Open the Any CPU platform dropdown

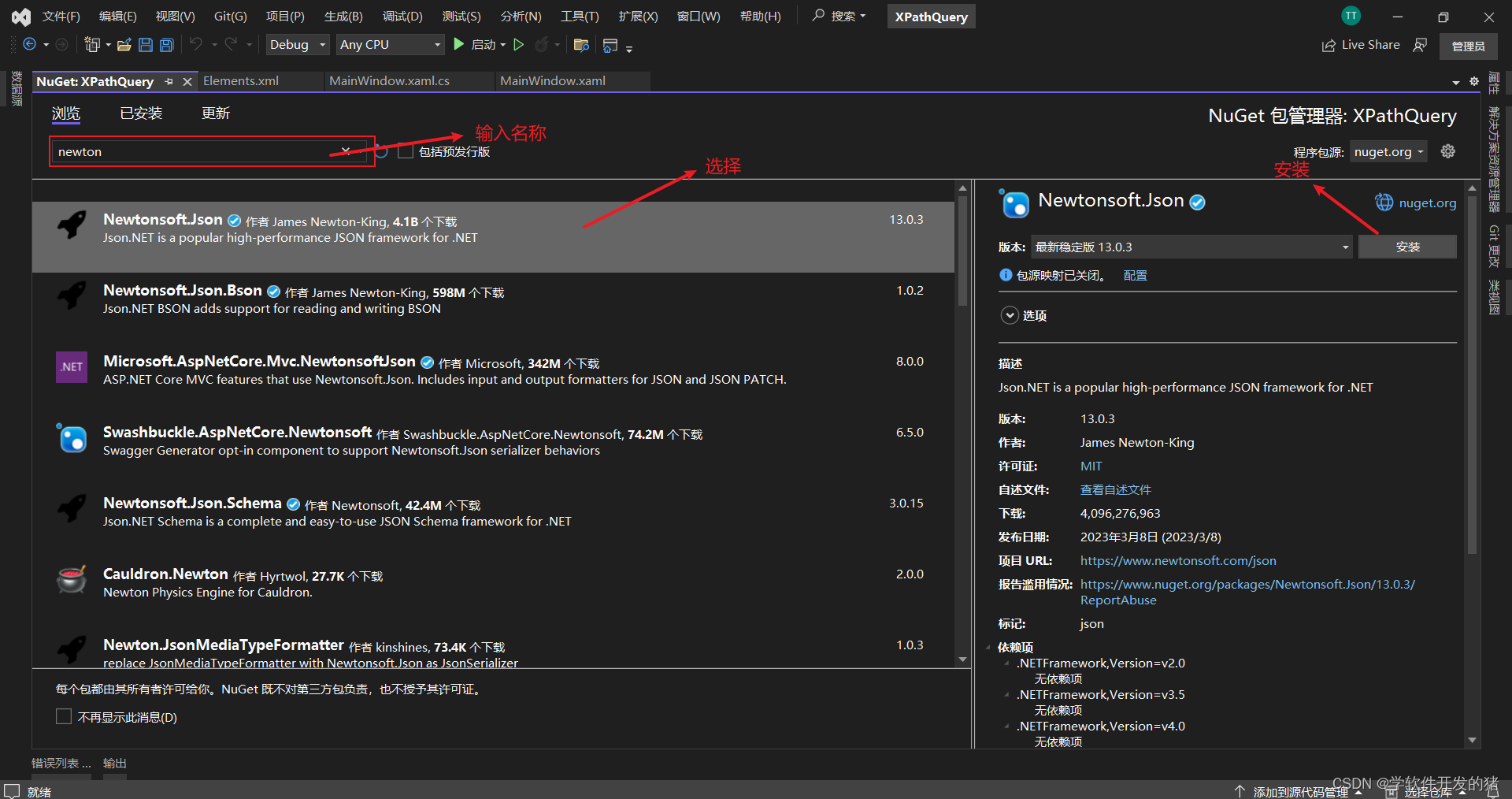pos(391,45)
